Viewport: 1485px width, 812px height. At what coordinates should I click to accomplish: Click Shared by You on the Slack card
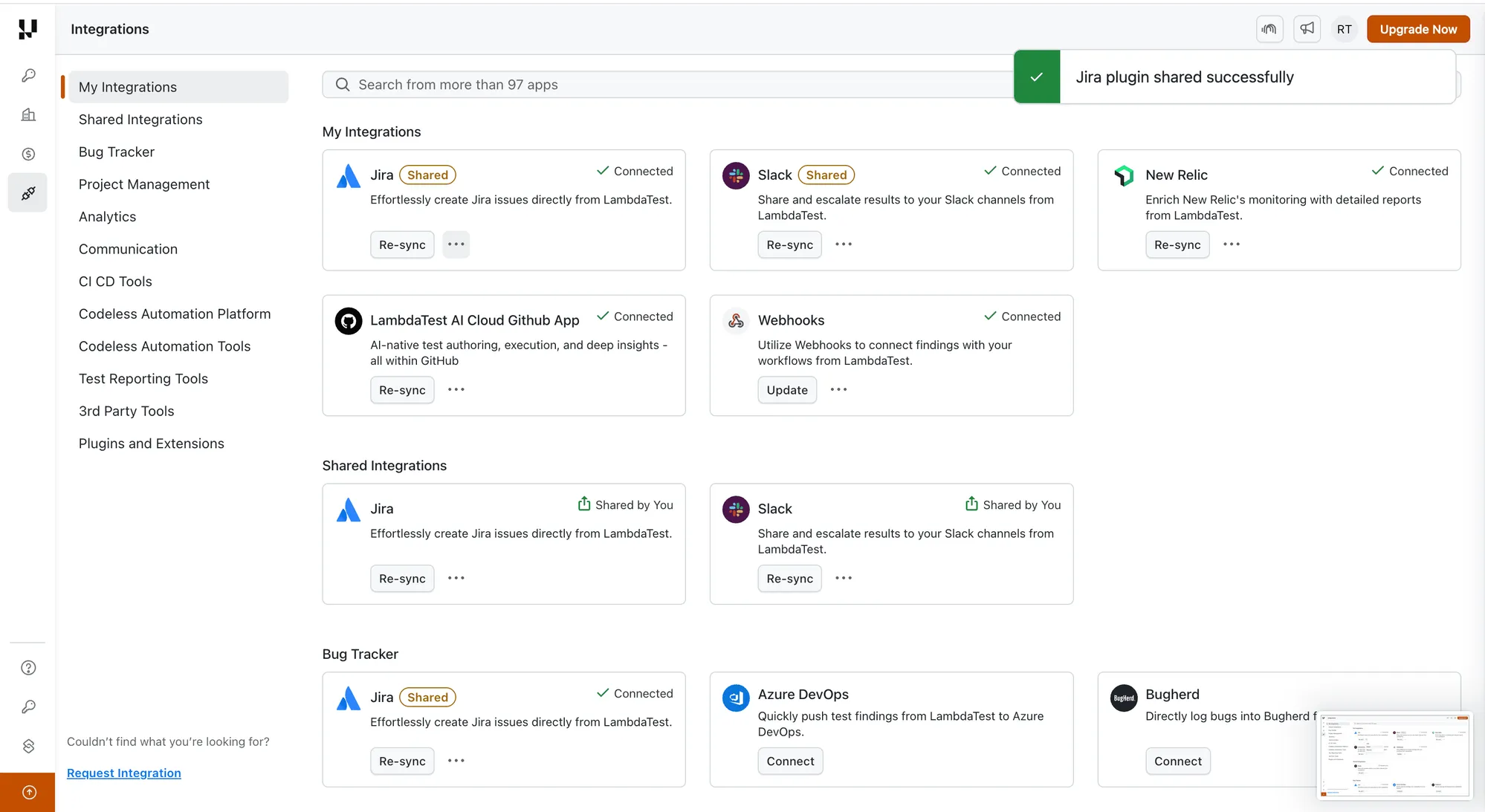(1013, 504)
